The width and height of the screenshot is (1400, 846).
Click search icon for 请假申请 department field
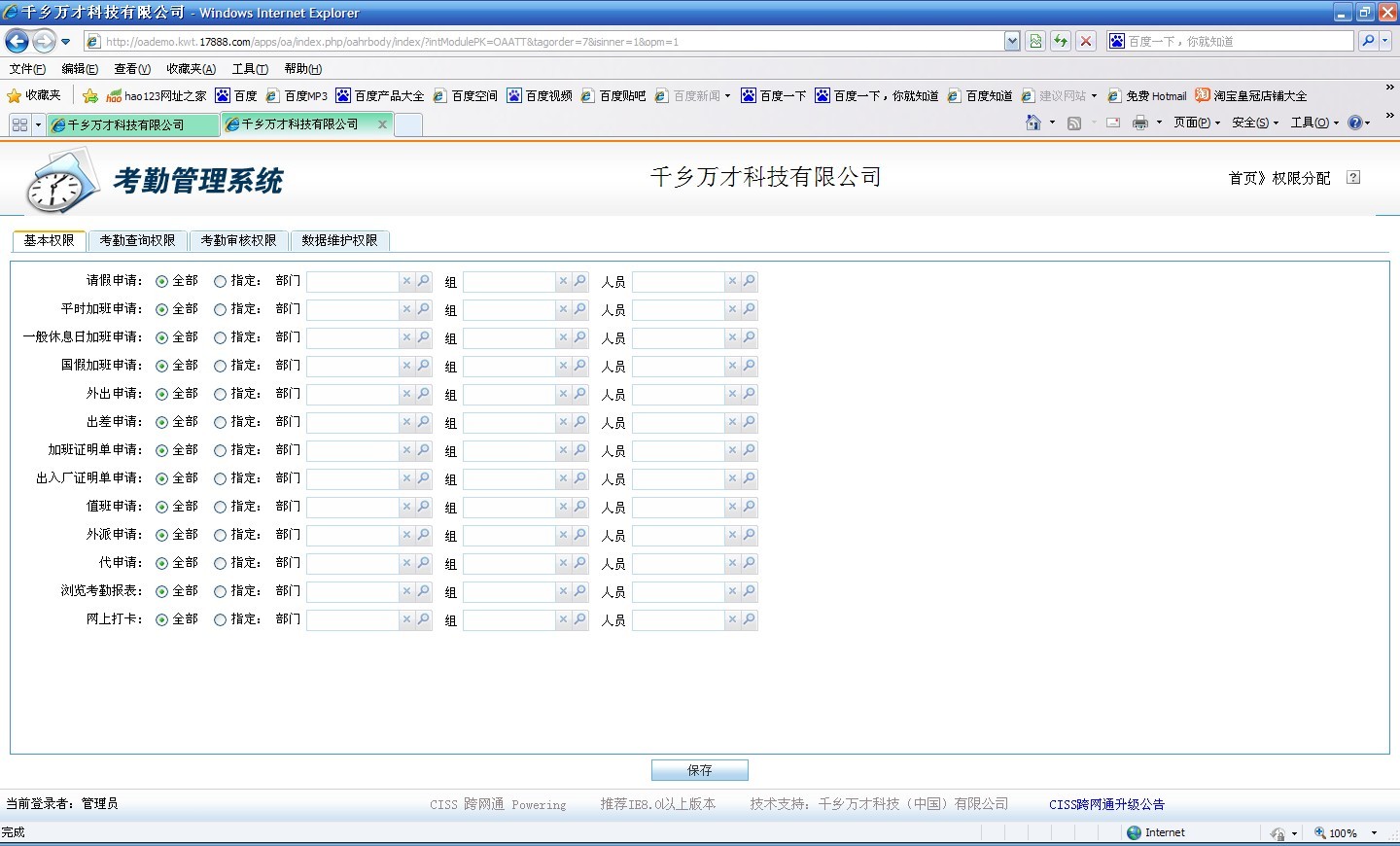[x=424, y=281]
